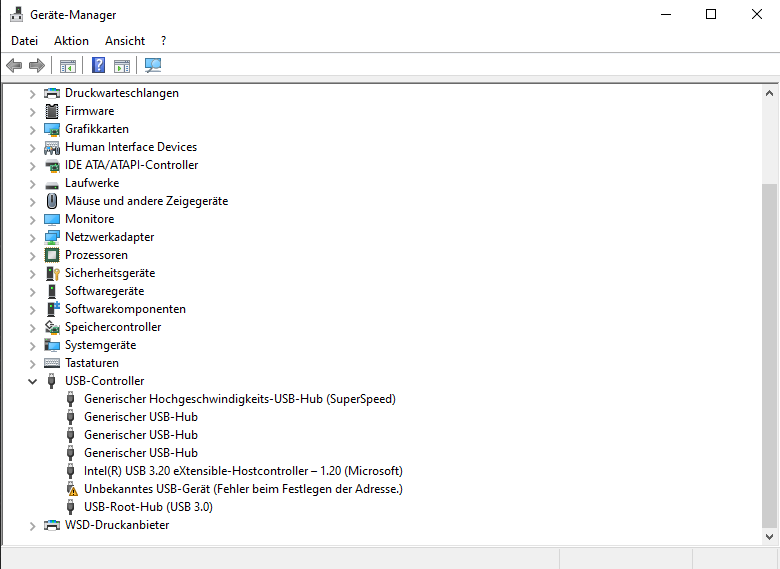Select the Softwarekomponenten category label
This screenshot has height=569, width=780.
(x=125, y=309)
